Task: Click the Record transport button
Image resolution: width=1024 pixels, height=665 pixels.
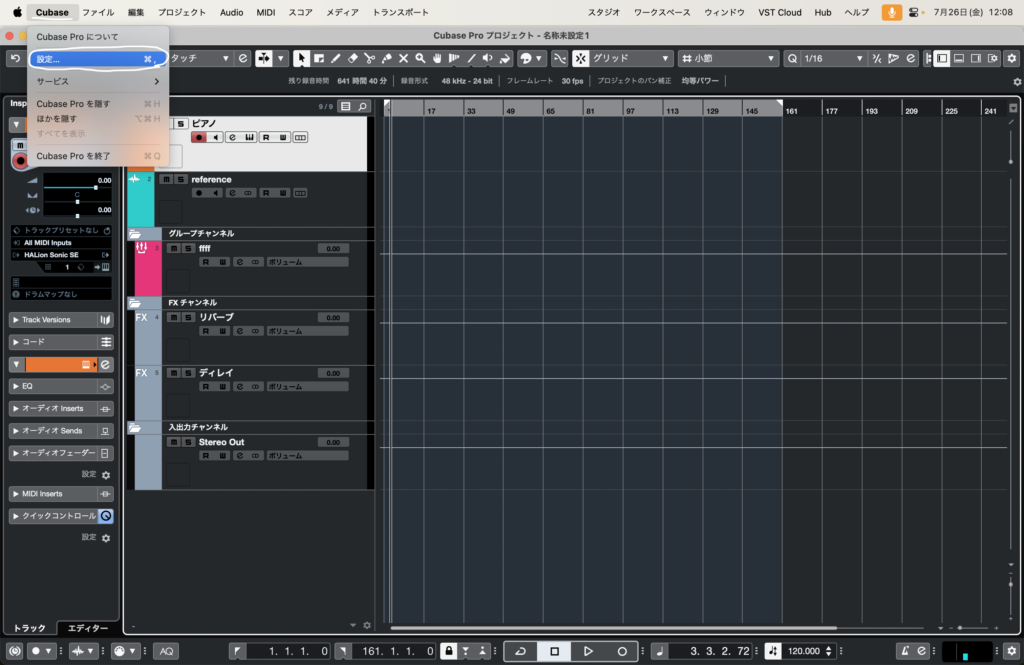Action: coord(622,651)
